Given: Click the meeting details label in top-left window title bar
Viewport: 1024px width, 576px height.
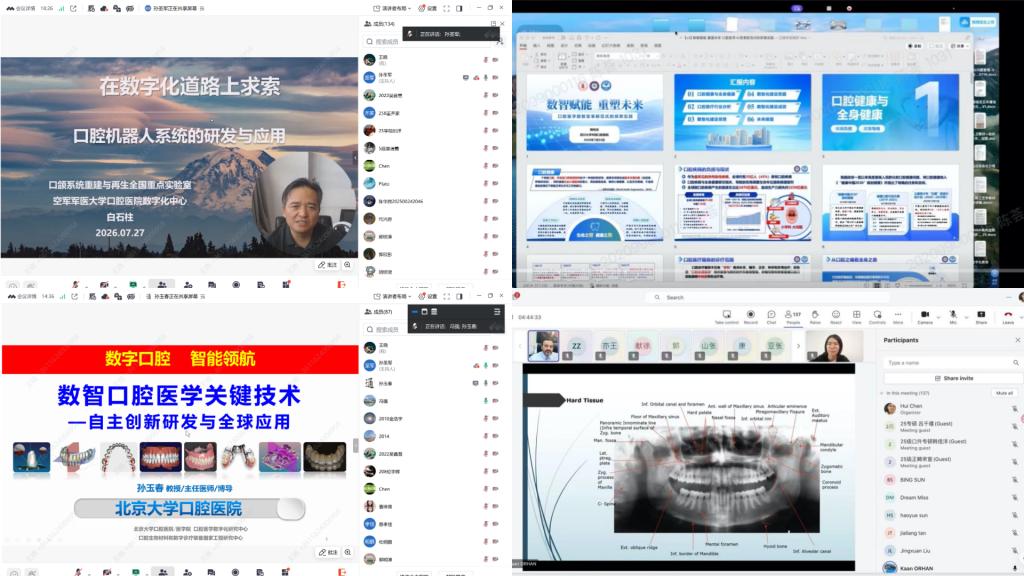Looking at the screenshot, I should pos(27,8).
